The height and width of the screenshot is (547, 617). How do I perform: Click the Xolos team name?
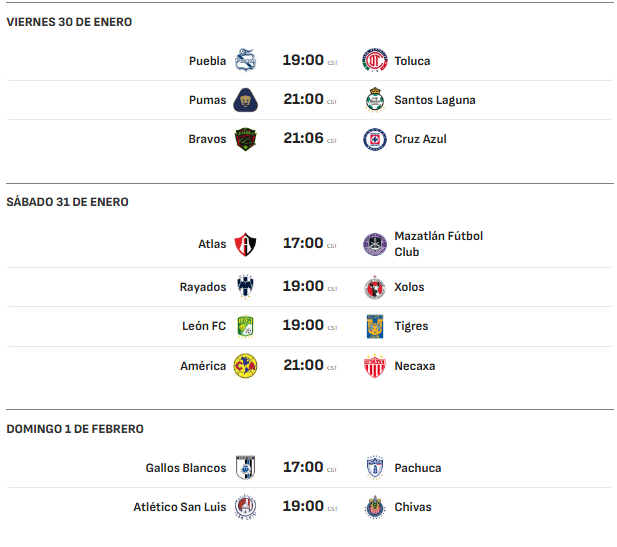point(409,287)
